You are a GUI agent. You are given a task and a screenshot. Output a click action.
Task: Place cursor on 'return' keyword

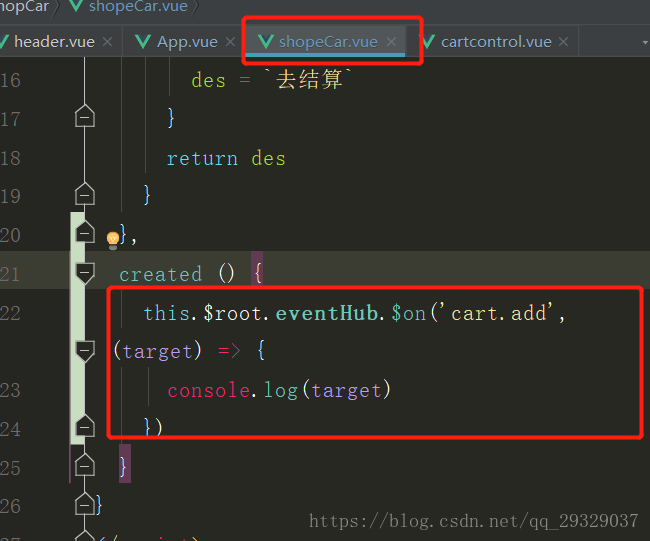click(202, 159)
